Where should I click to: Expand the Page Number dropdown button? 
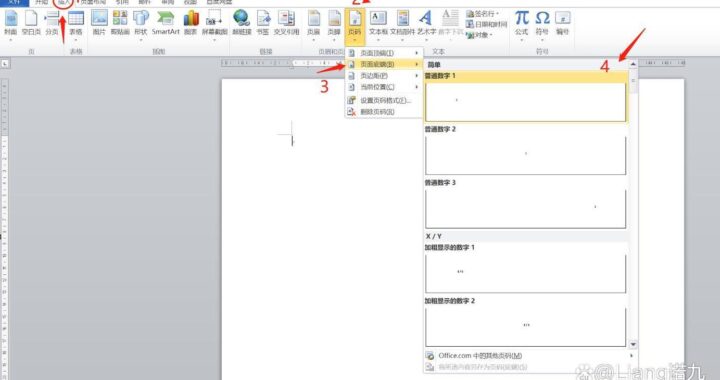tap(354, 25)
